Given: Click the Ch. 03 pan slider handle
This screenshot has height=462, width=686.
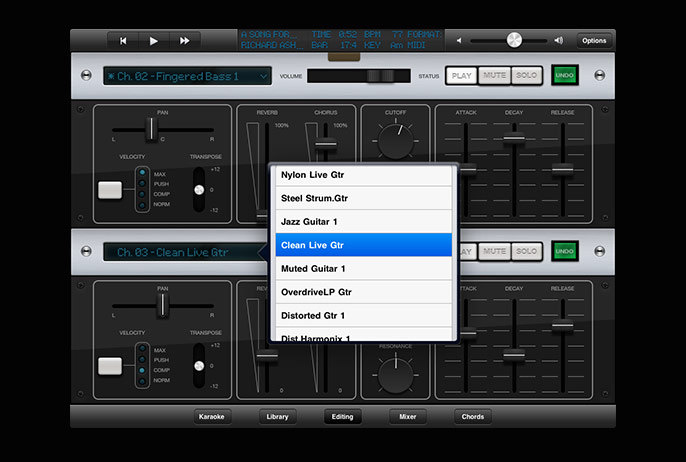Looking at the screenshot, I should coord(162,305).
